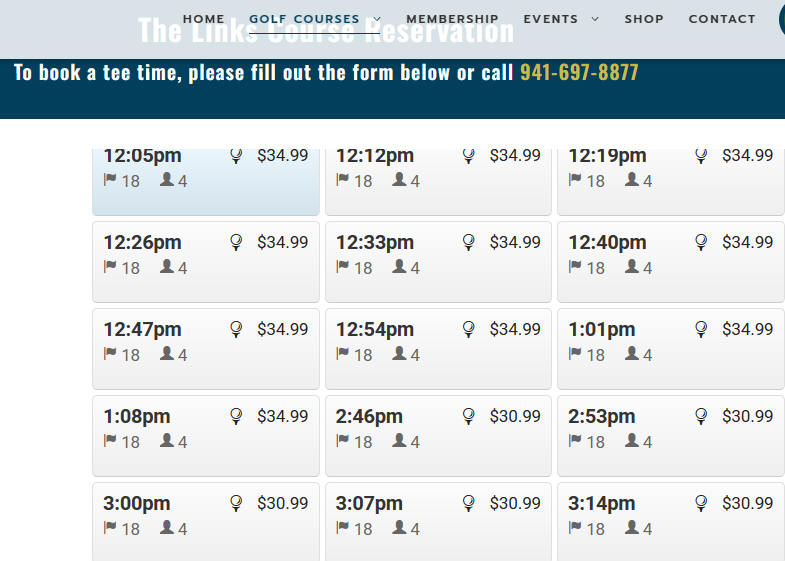The width and height of the screenshot is (785, 561).
Task: Click the player icon on 12:40pm slot
Action: pos(632,266)
